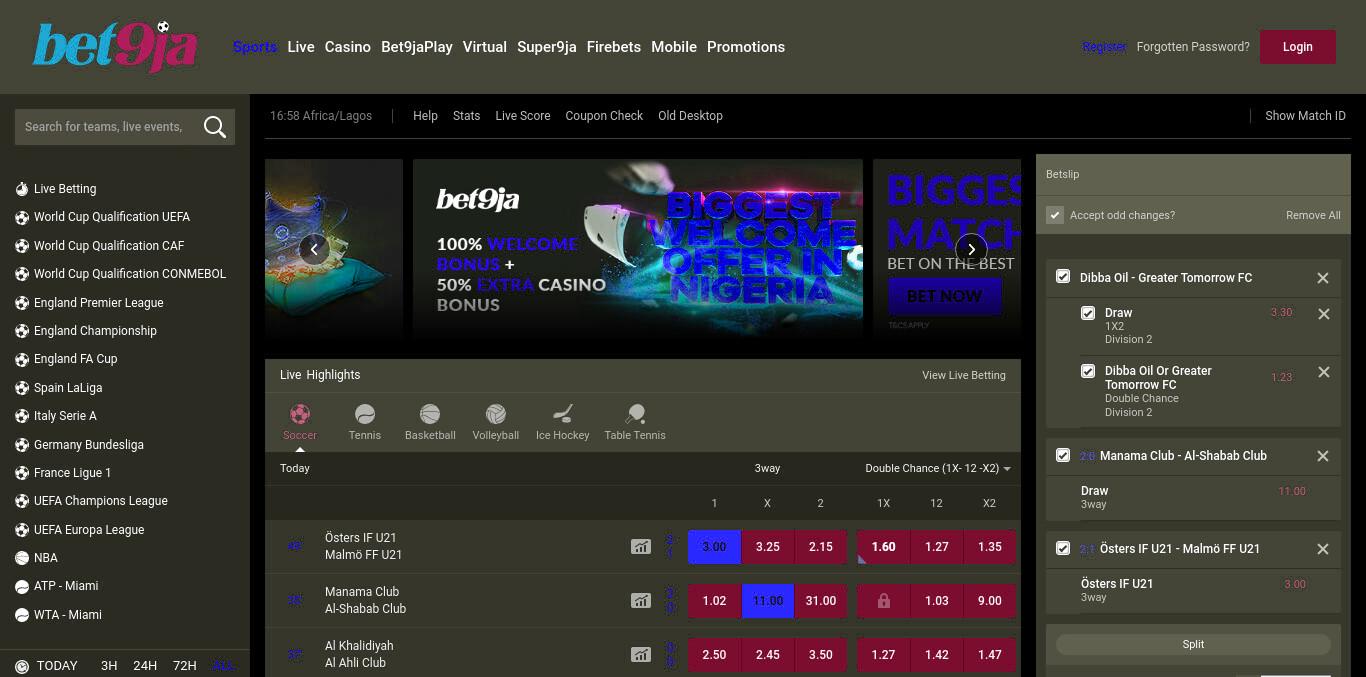Open Double Chance market dropdown
The image size is (1366, 677).
coord(937,468)
